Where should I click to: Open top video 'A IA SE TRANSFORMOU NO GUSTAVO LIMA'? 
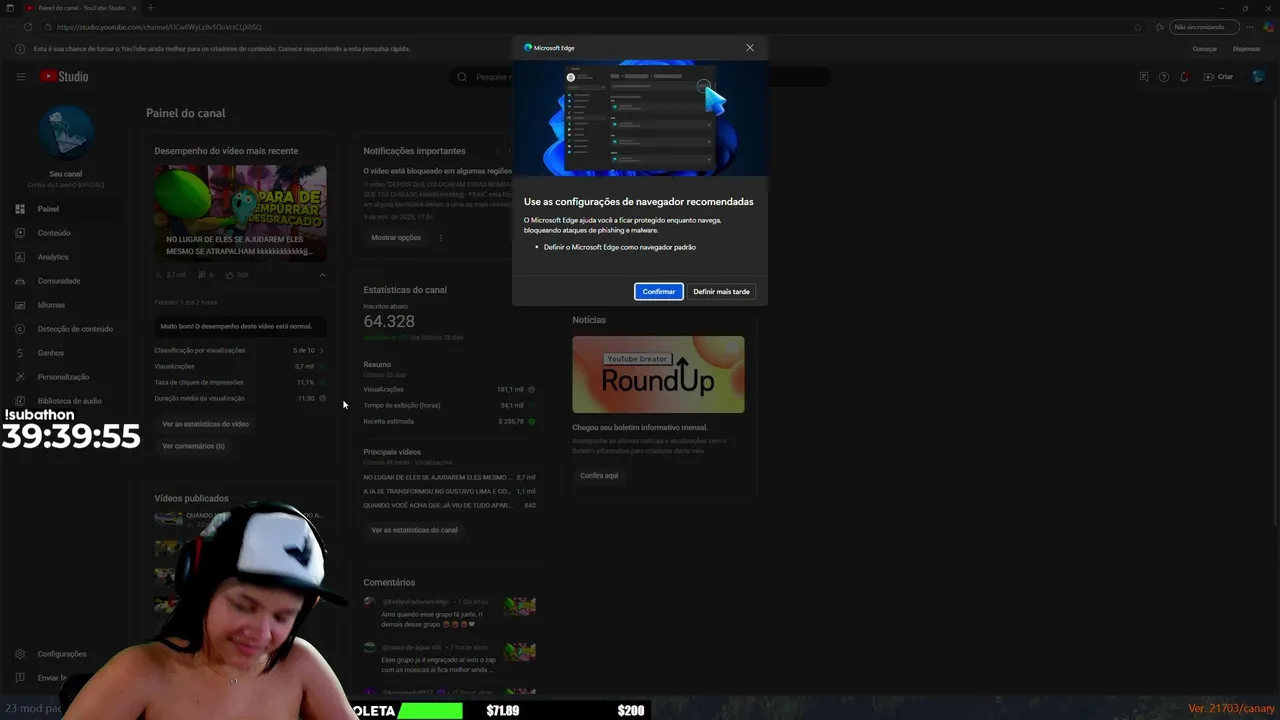(x=449, y=492)
